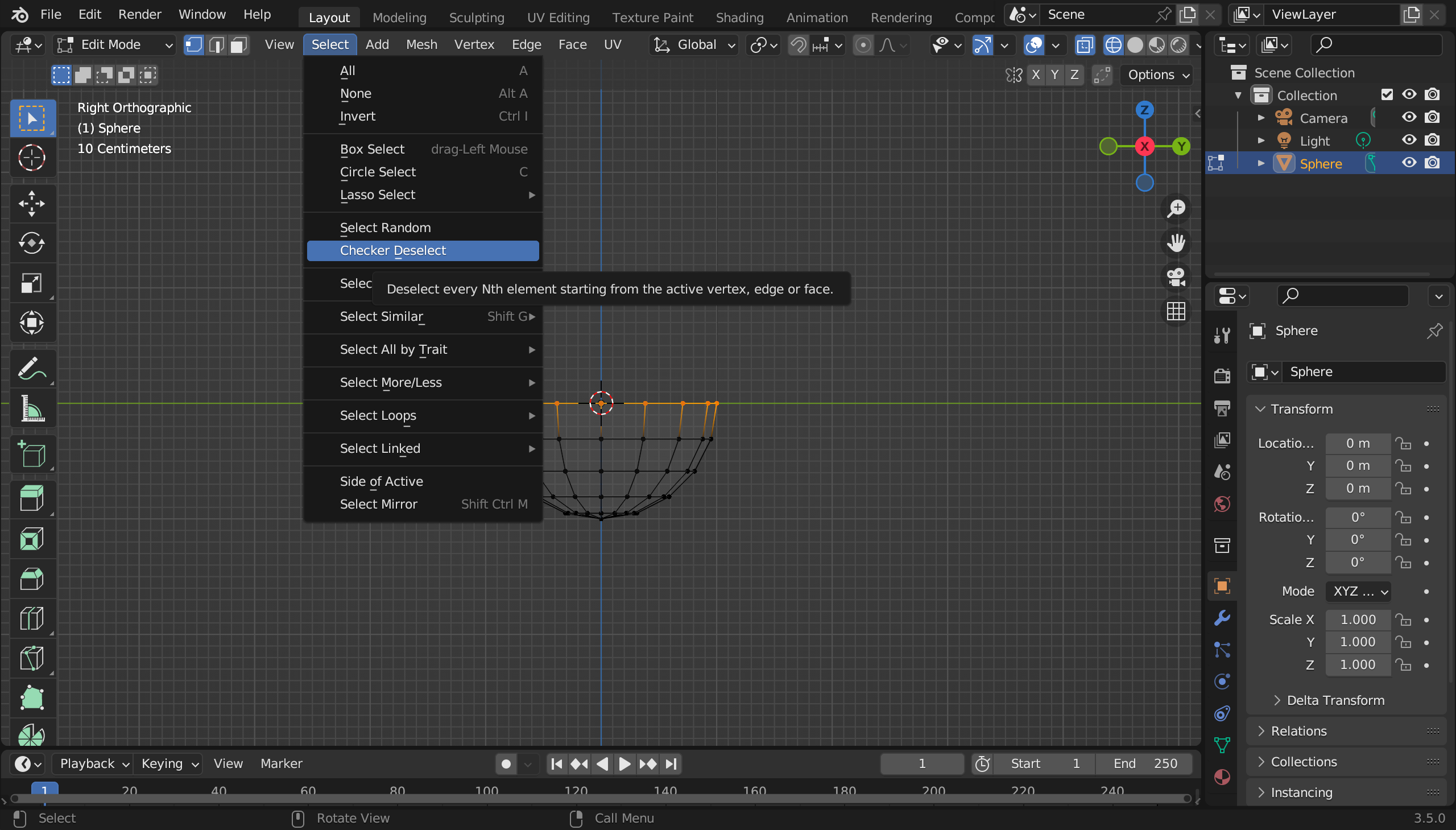Image resolution: width=1456 pixels, height=830 pixels.
Task: Click the Select Mirror entry
Action: coord(423,505)
